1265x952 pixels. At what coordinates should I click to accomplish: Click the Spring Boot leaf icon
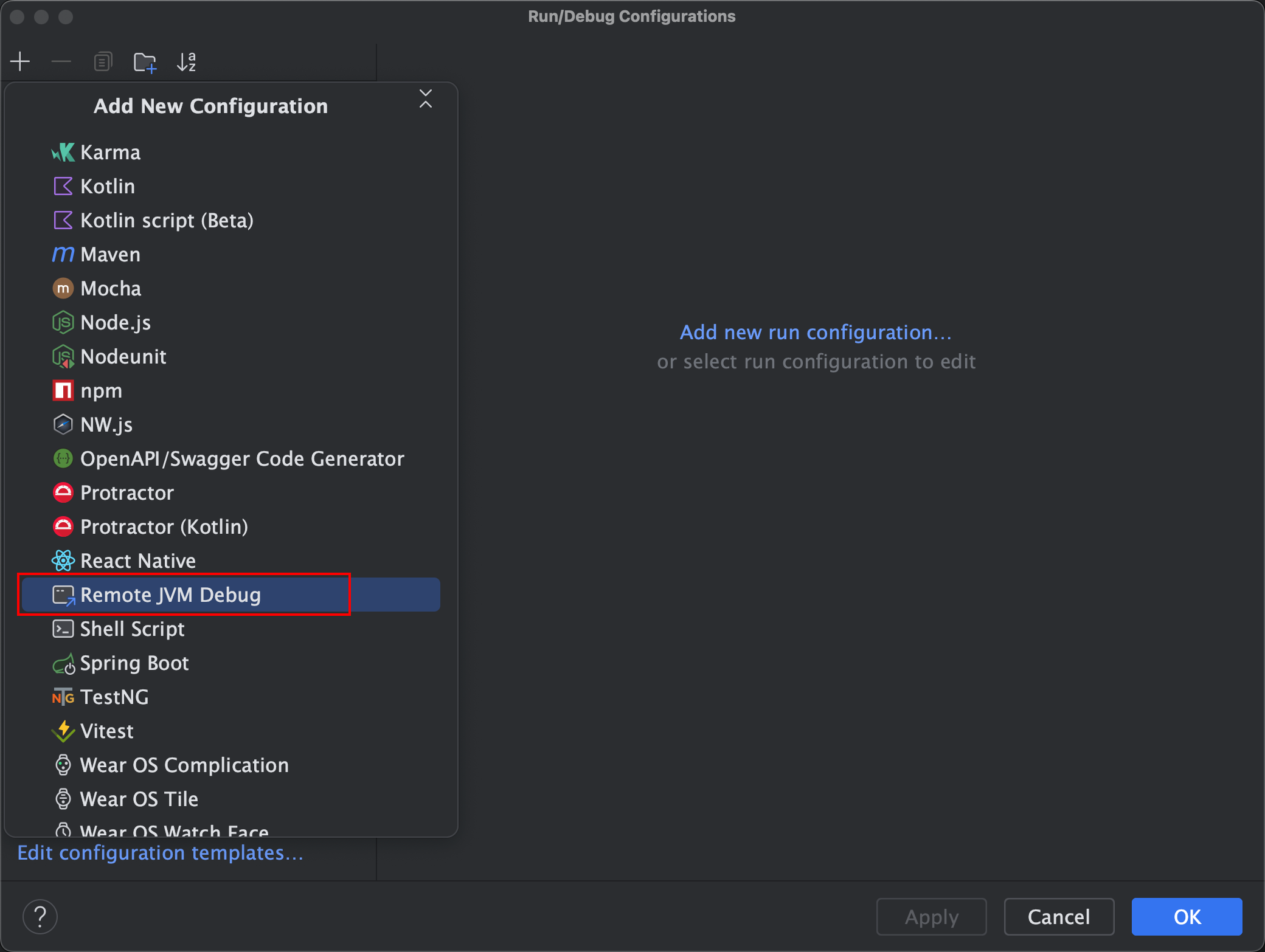coord(63,663)
